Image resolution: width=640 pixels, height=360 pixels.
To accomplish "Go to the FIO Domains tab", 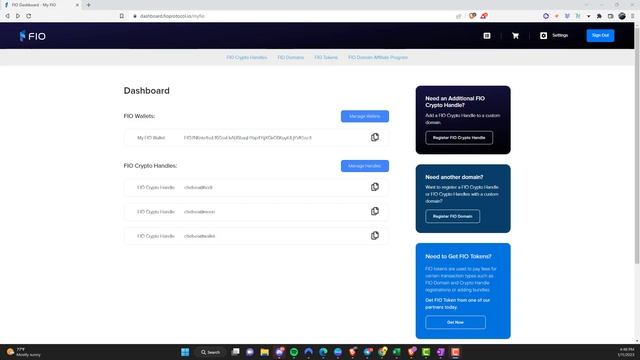I will click(291, 58).
